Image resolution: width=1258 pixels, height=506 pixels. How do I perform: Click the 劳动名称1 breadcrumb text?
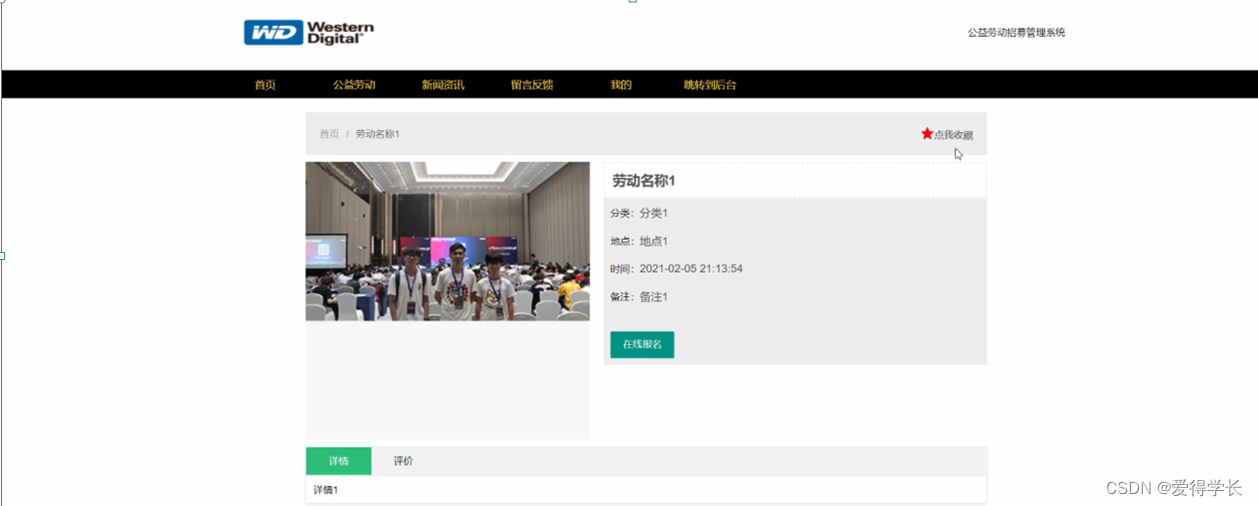tap(378, 134)
